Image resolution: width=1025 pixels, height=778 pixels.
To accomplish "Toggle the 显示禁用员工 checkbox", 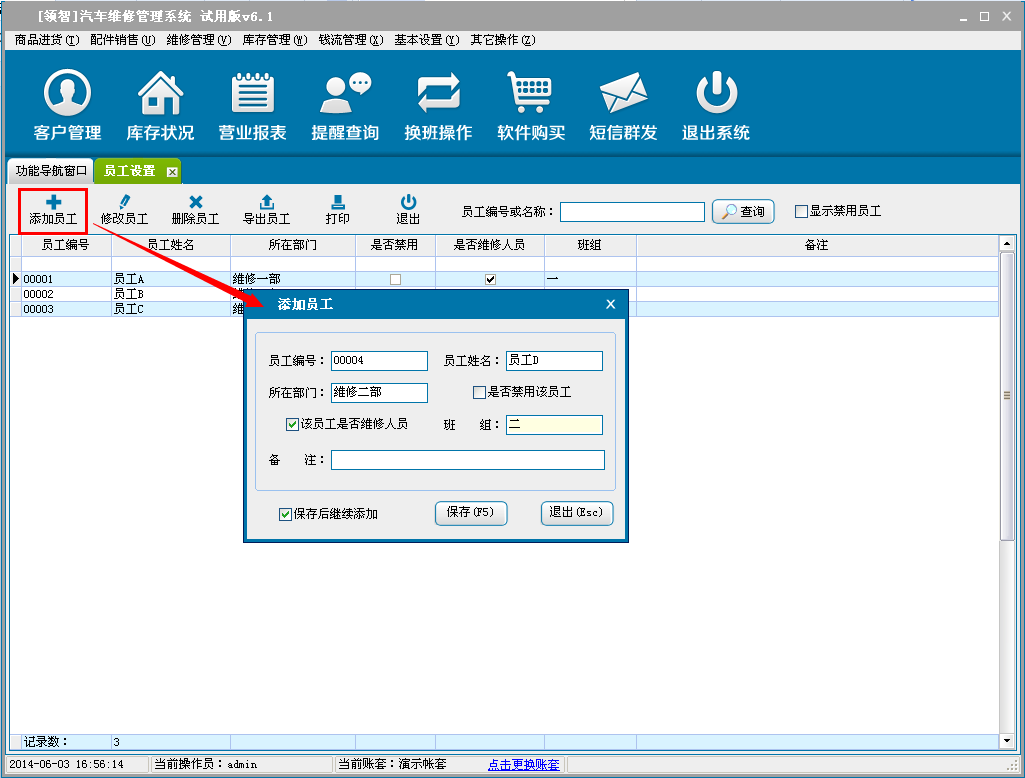I will coord(801,212).
